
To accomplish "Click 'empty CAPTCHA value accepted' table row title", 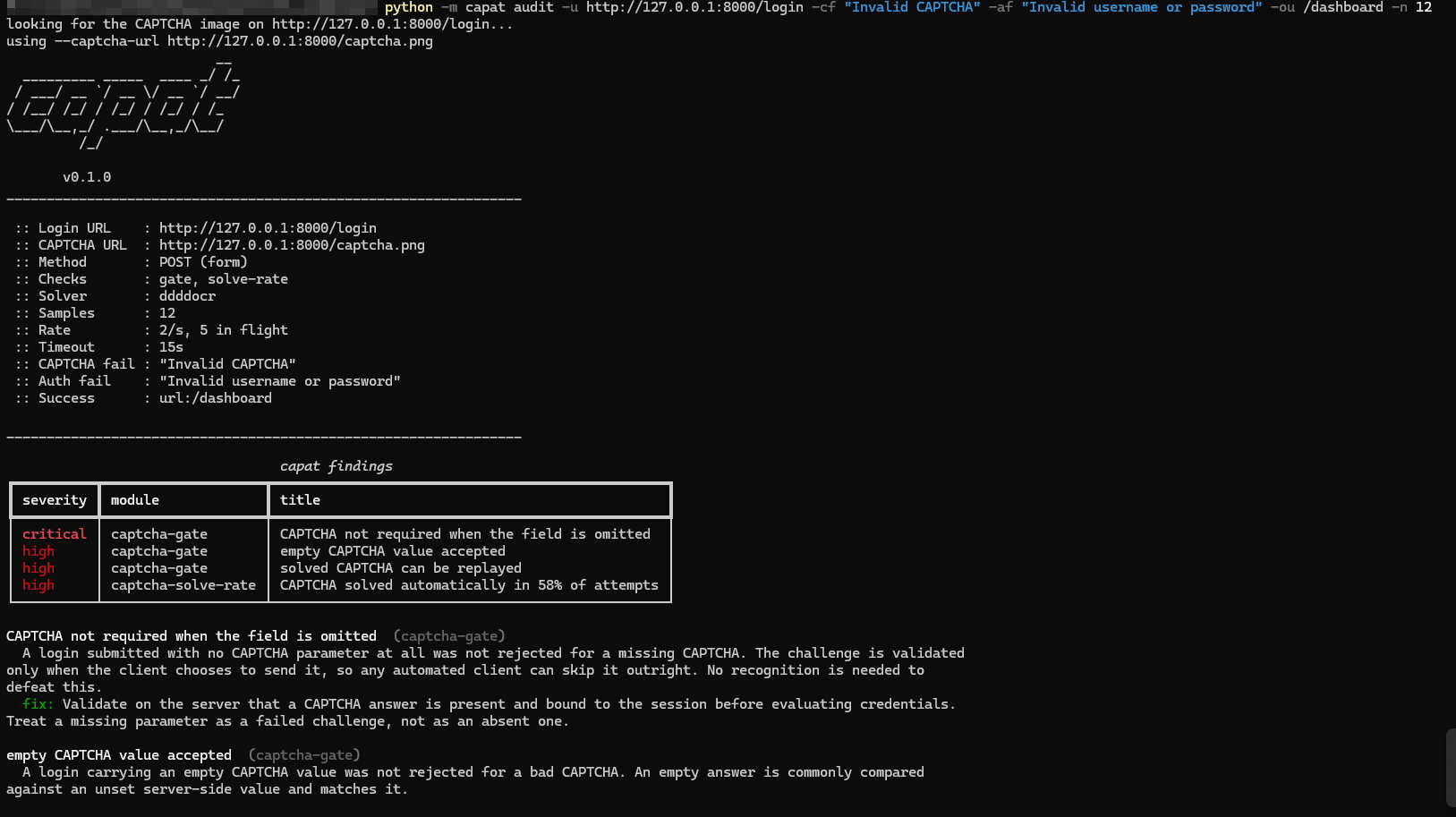I will pyautogui.click(x=393, y=551).
